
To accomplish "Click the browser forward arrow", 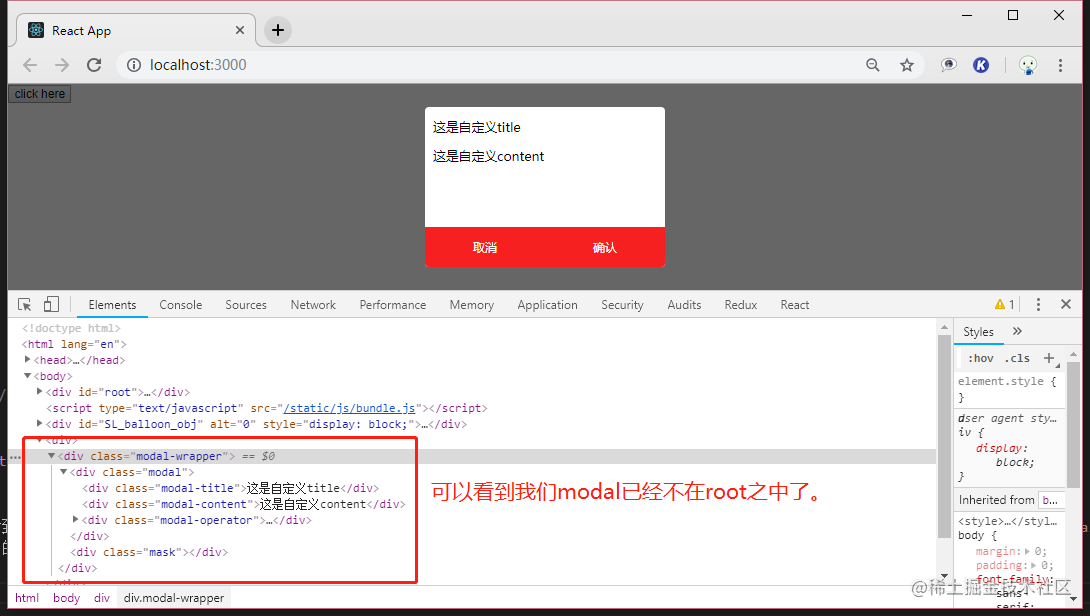I will pyautogui.click(x=62, y=65).
